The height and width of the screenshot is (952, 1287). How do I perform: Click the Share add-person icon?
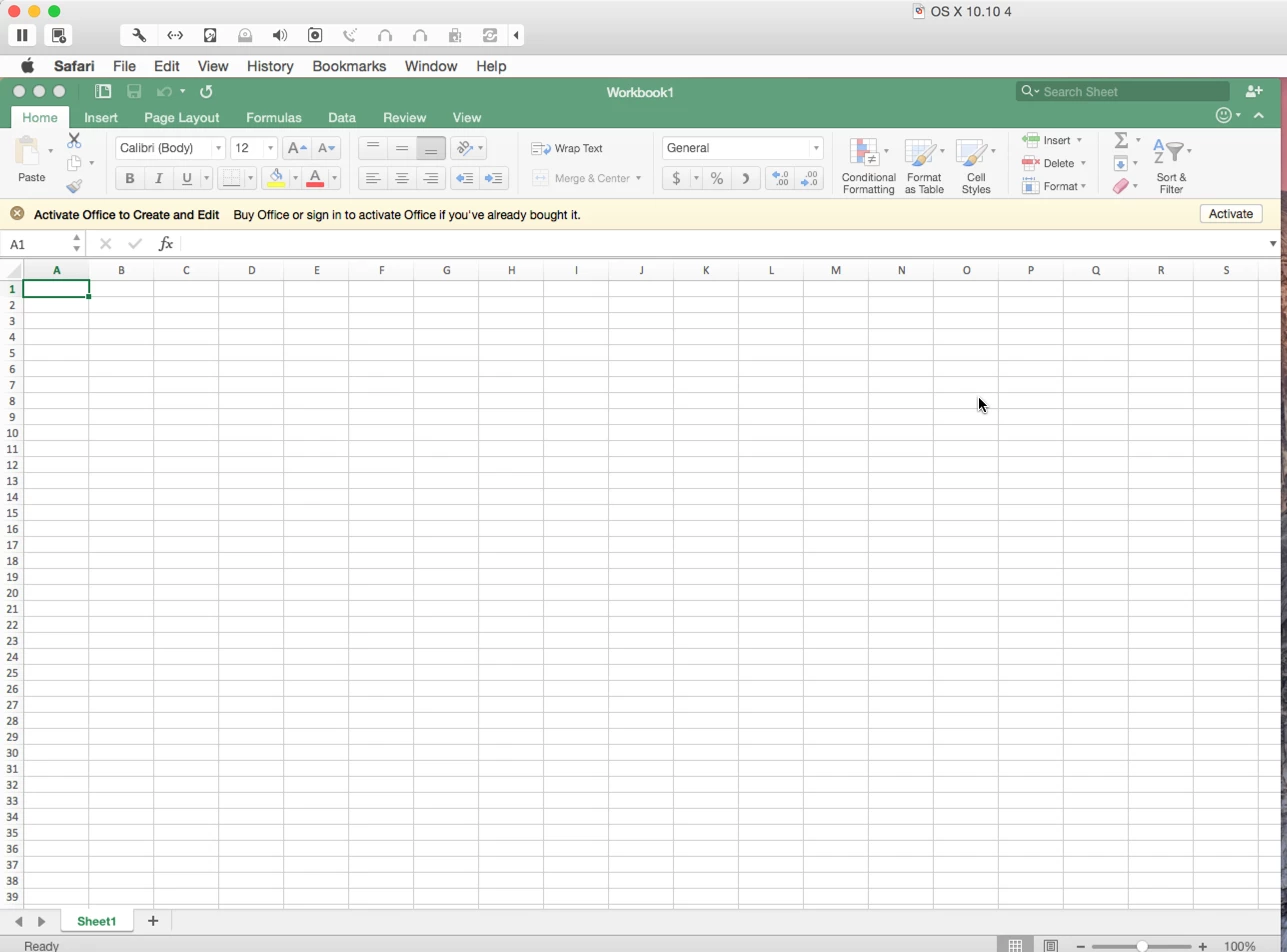(1254, 91)
